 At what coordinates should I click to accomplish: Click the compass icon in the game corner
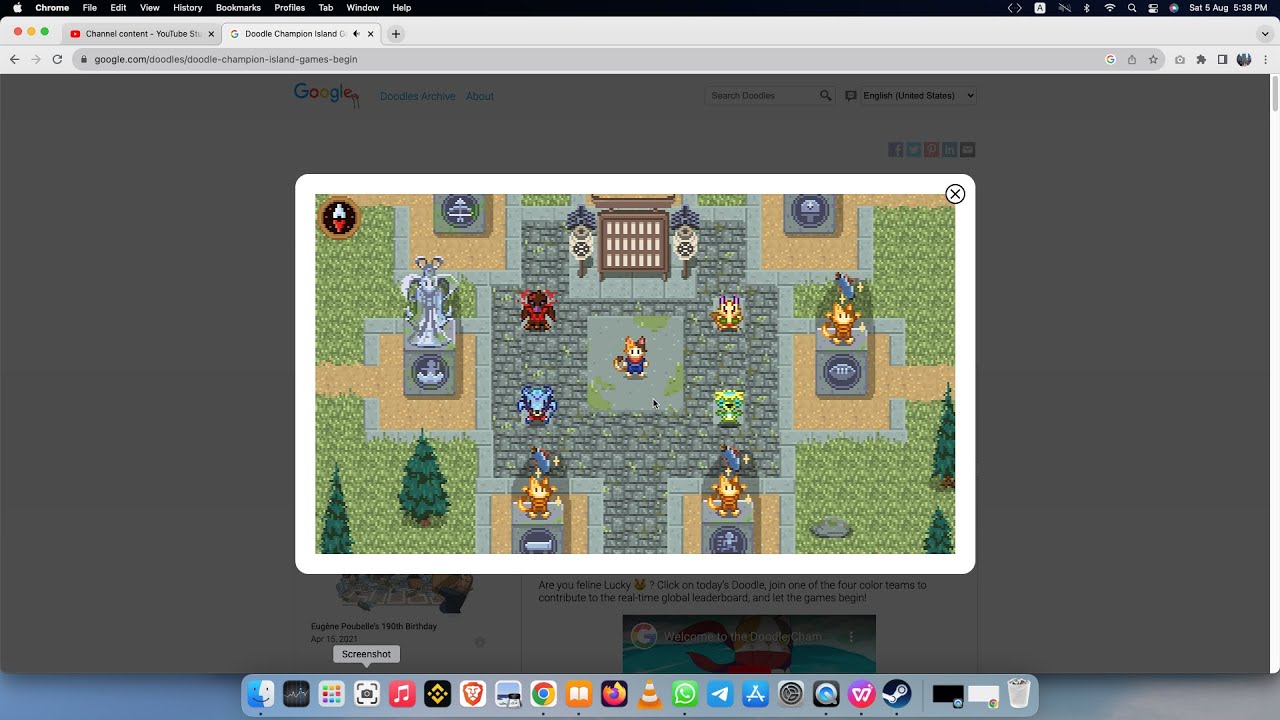339,216
